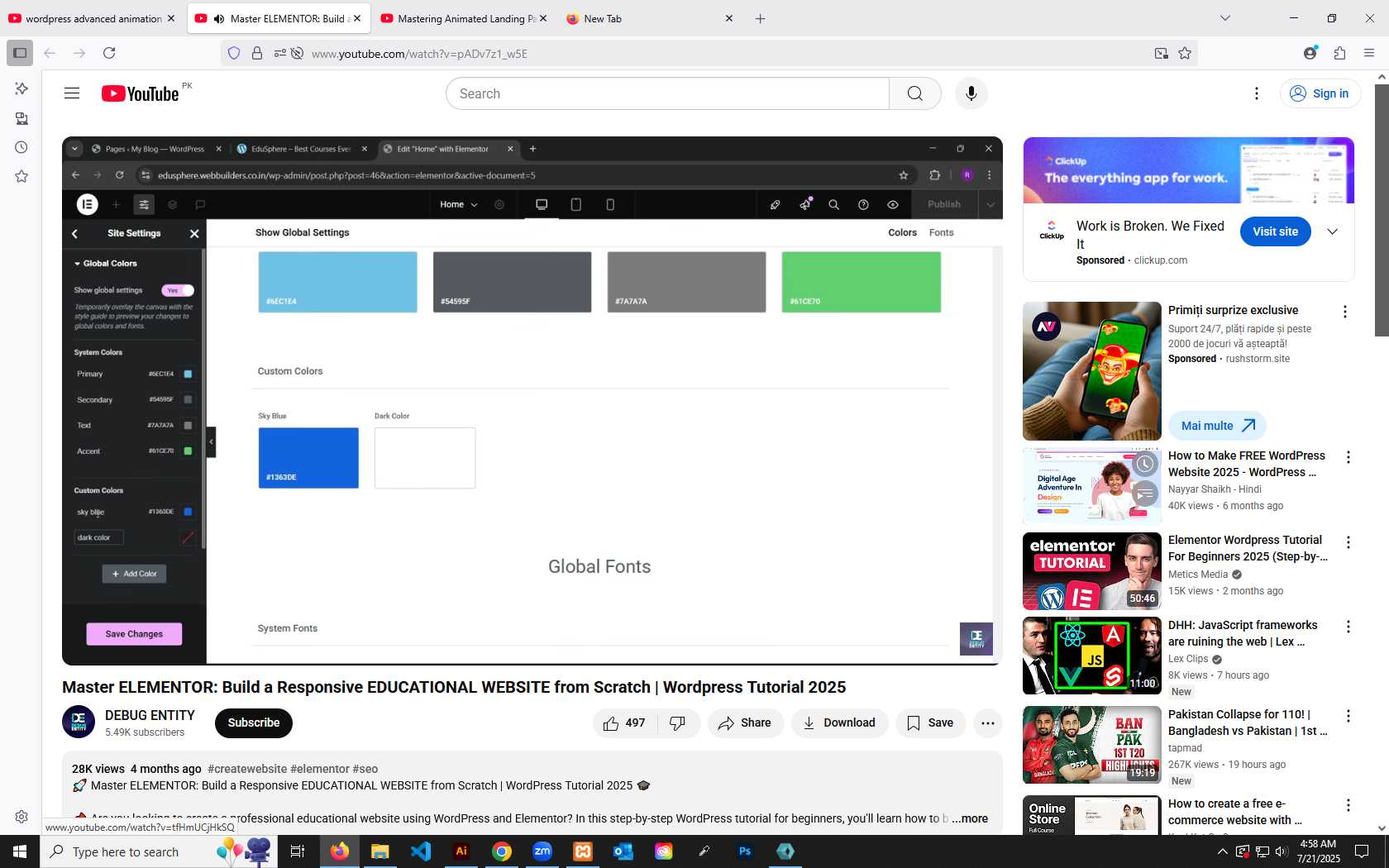The height and width of the screenshot is (868, 1389).
Task: Open Firefox extensions puzzle icon
Action: [x=1339, y=53]
